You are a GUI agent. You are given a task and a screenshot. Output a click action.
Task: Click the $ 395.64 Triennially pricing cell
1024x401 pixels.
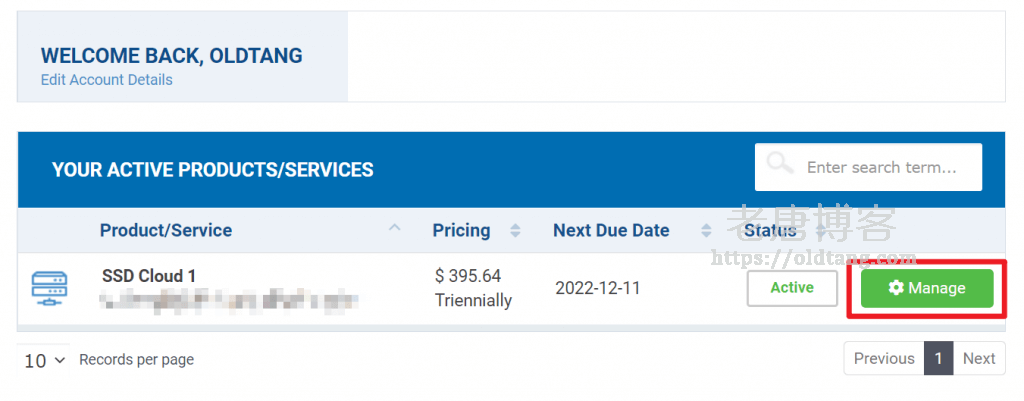tap(473, 288)
